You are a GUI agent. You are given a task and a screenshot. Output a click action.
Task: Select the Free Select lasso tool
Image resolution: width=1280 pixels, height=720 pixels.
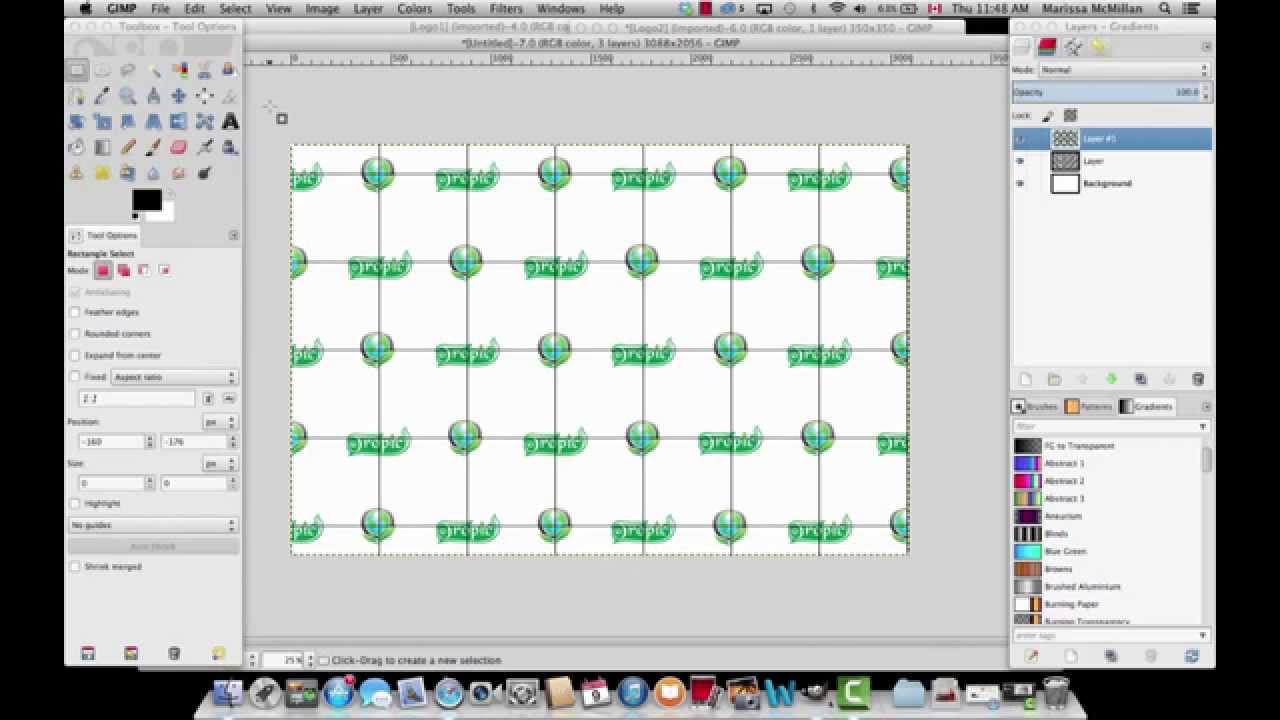tap(128, 70)
